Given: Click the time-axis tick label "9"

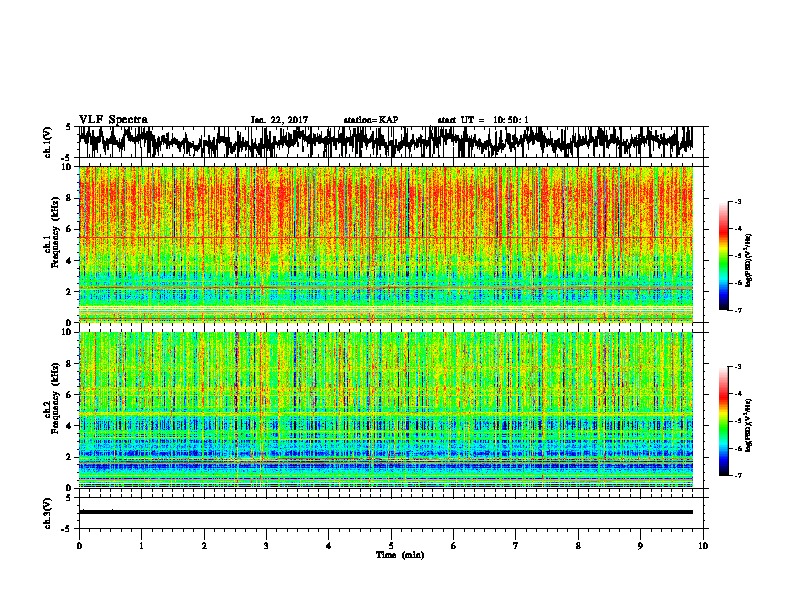Looking at the screenshot, I should point(640,546).
